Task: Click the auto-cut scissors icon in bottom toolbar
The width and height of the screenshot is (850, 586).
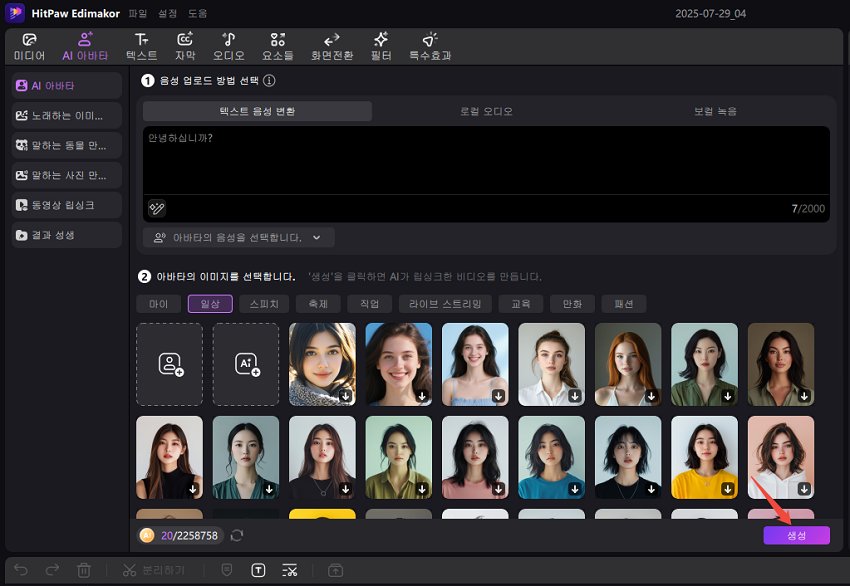Action: (x=290, y=570)
